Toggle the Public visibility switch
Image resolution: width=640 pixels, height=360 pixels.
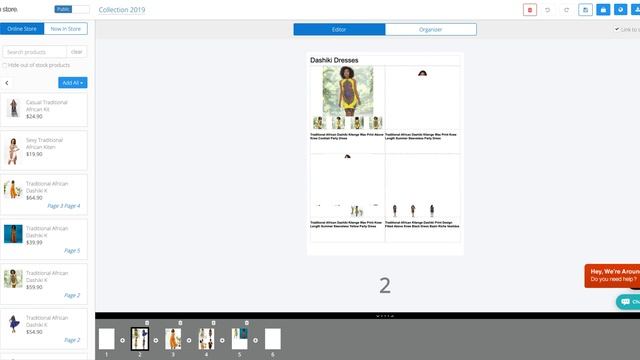click(x=72, y=9)
